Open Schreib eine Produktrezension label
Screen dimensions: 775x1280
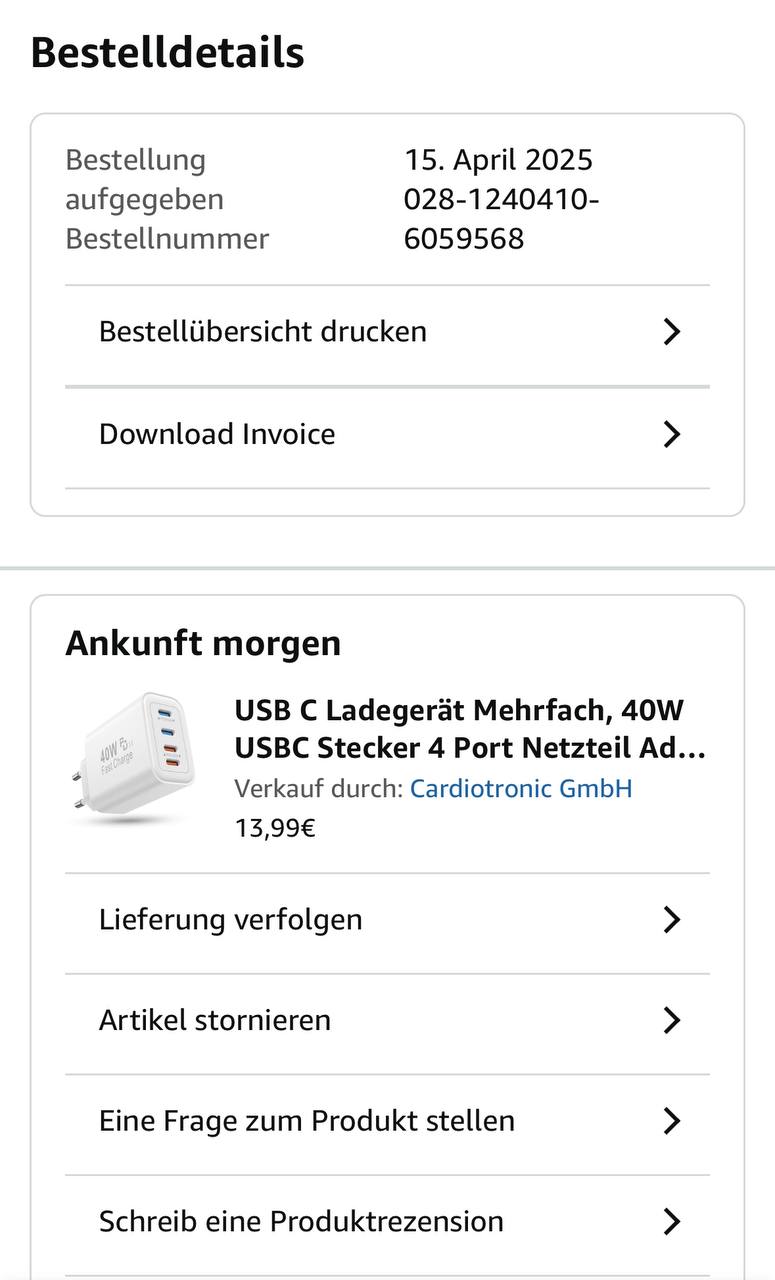(x=300, y=1221)
